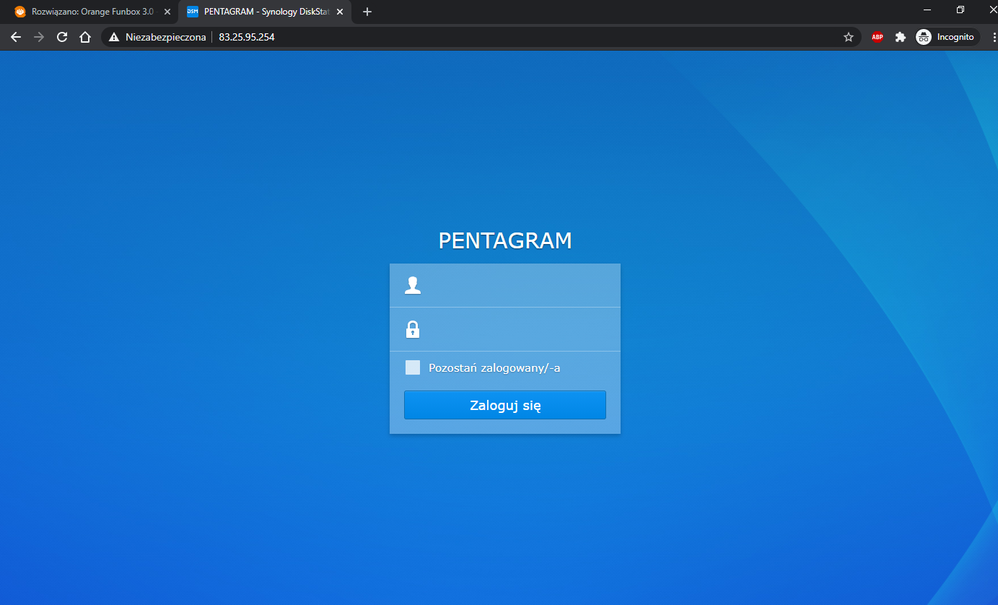Click the Incognito profile indicator

point(945,37)
